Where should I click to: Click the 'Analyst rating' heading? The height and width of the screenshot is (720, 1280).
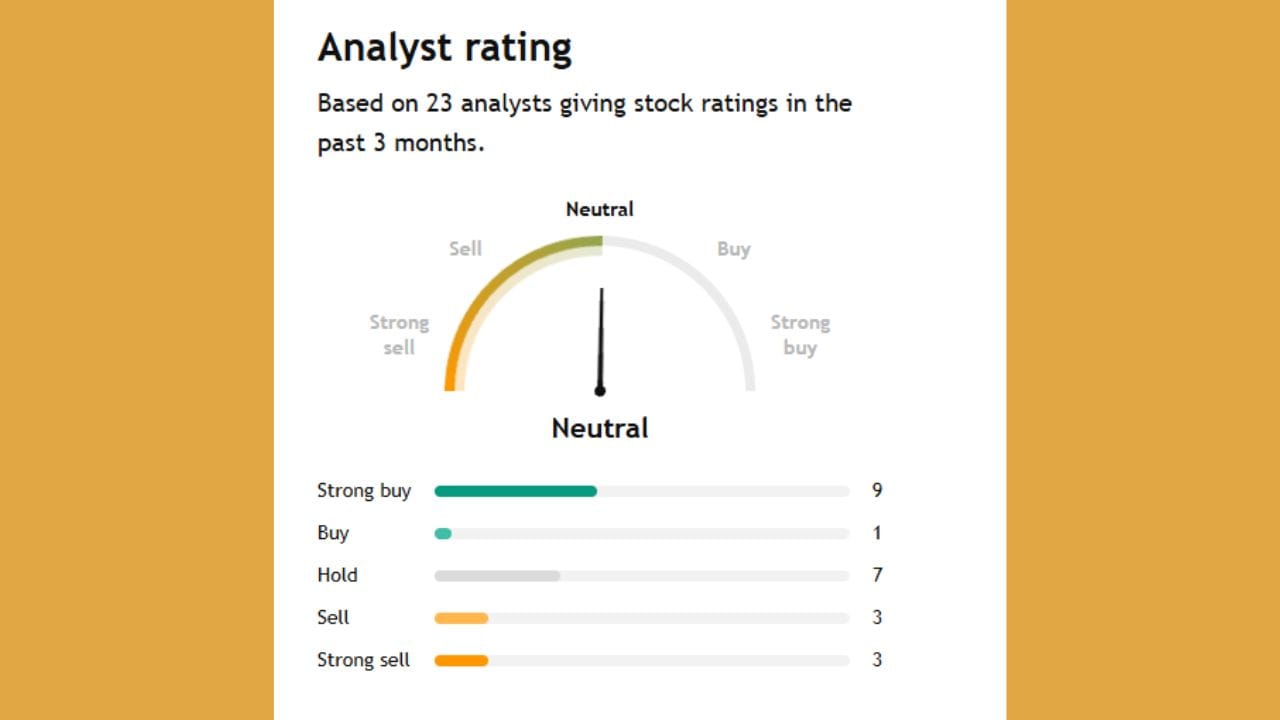tap(445, 48)
